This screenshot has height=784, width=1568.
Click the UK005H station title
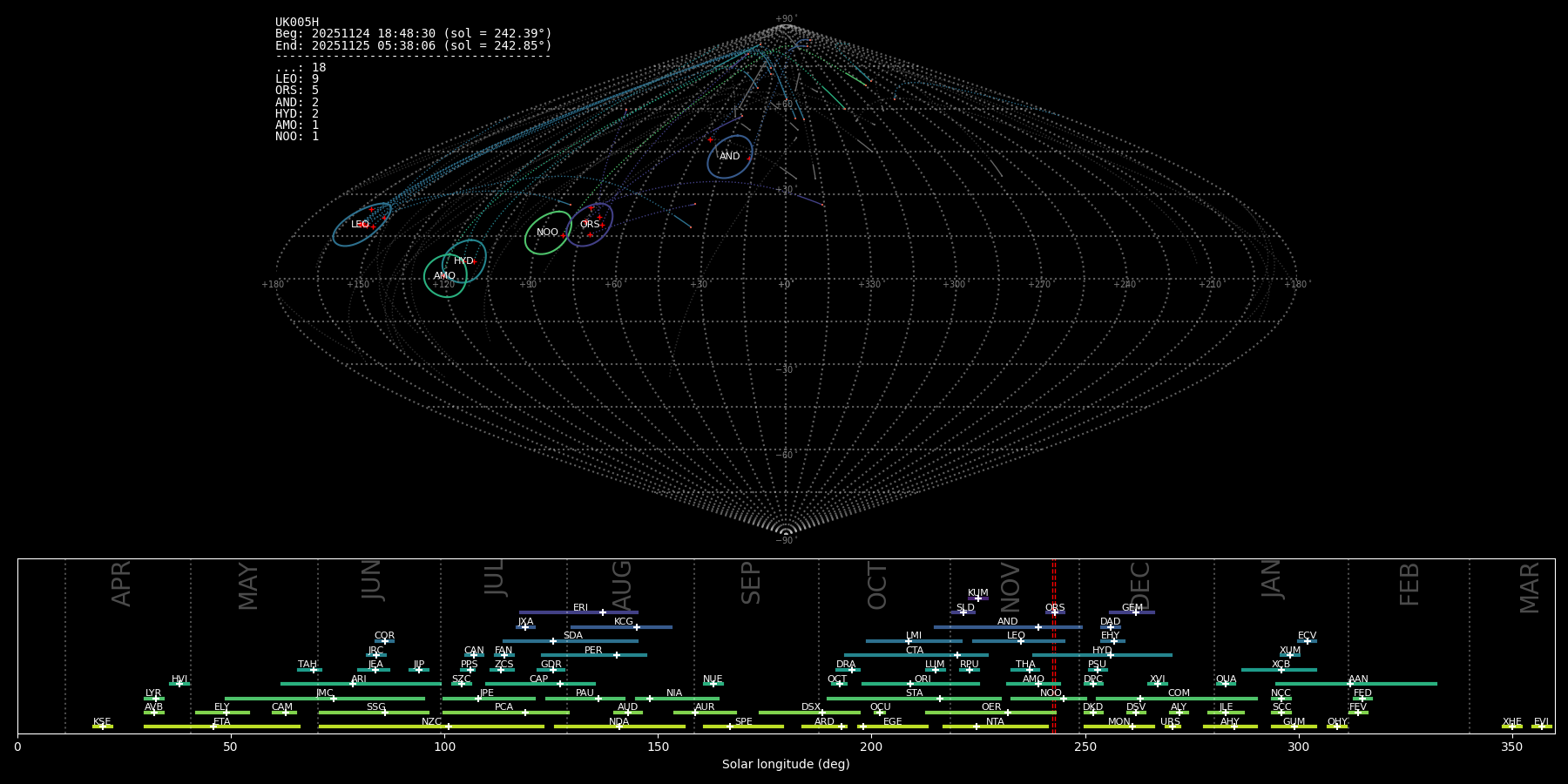tap(297, 23)
